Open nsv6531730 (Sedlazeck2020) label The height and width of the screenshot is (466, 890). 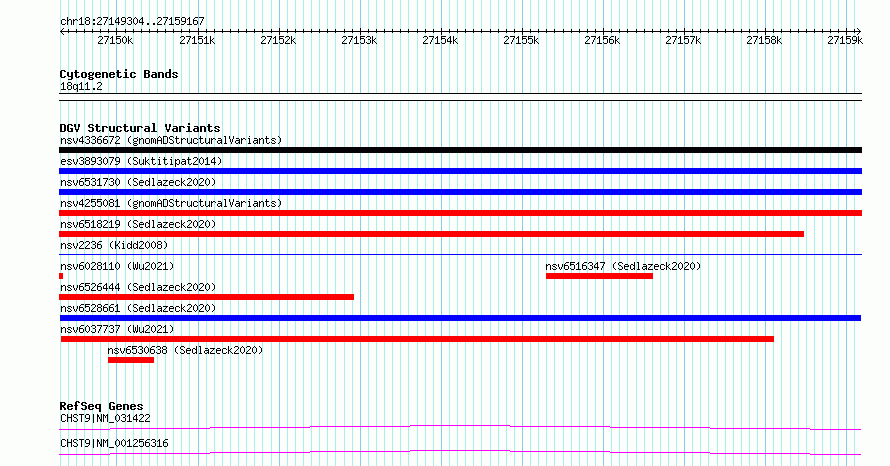(x=138, y=182)
